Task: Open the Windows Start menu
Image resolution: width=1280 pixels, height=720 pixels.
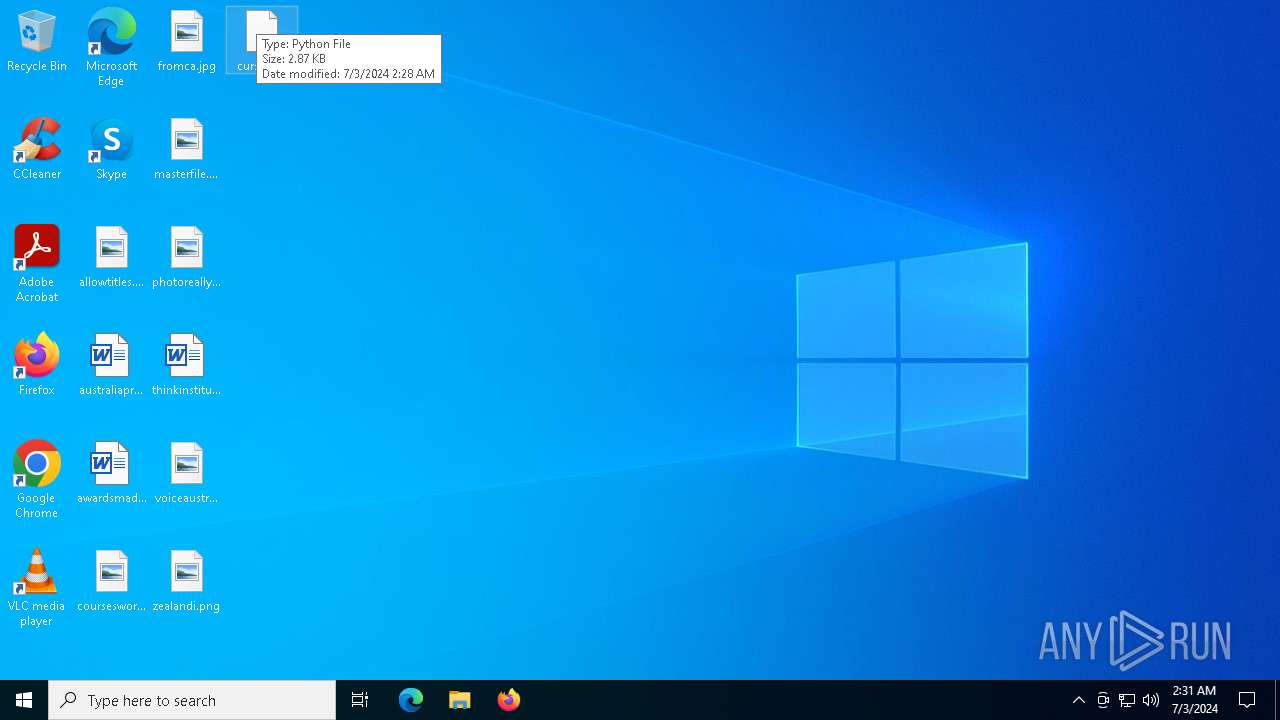Action: click(24, 700)
